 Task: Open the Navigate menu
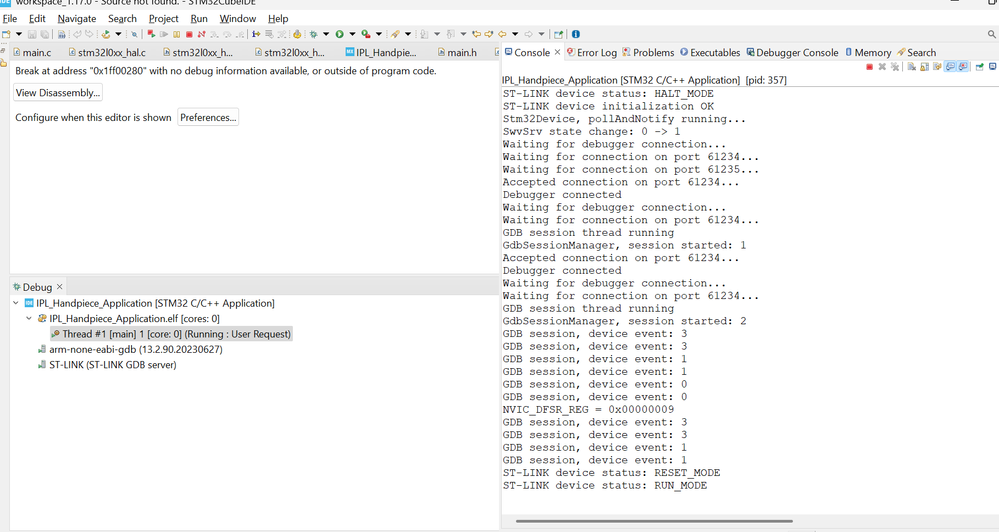coord(76,18)
